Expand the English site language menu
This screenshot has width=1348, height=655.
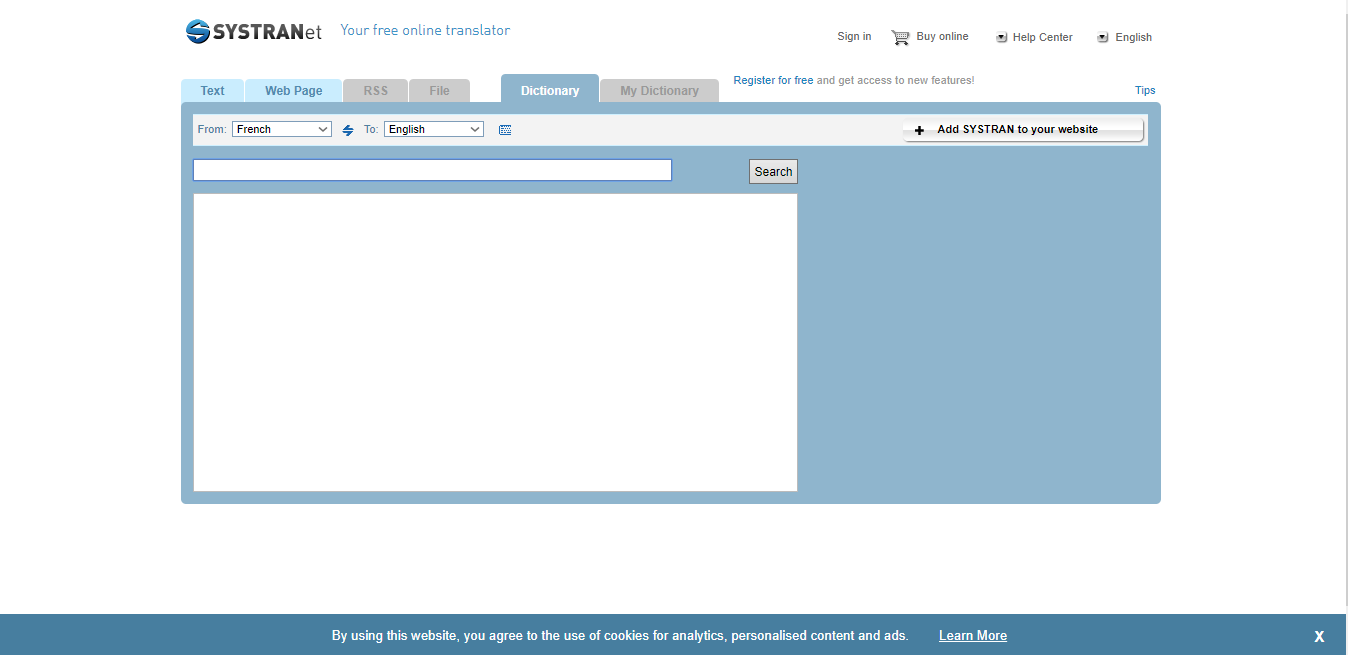1124,37
